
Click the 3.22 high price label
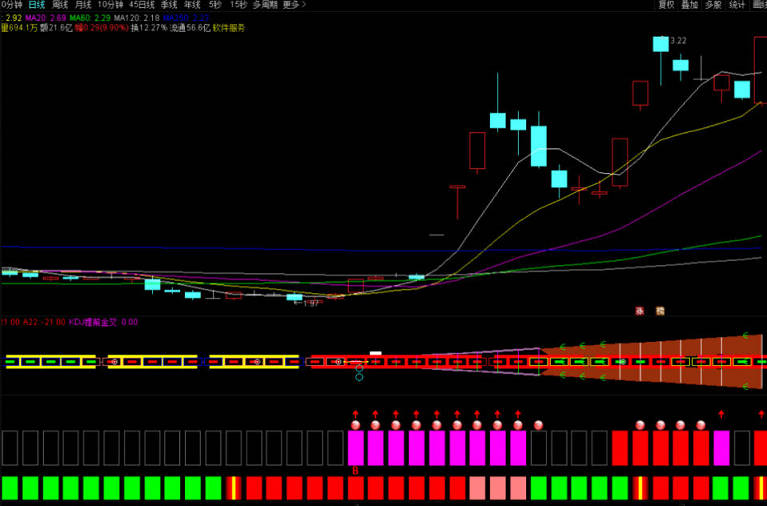click(x=678, y=41)
